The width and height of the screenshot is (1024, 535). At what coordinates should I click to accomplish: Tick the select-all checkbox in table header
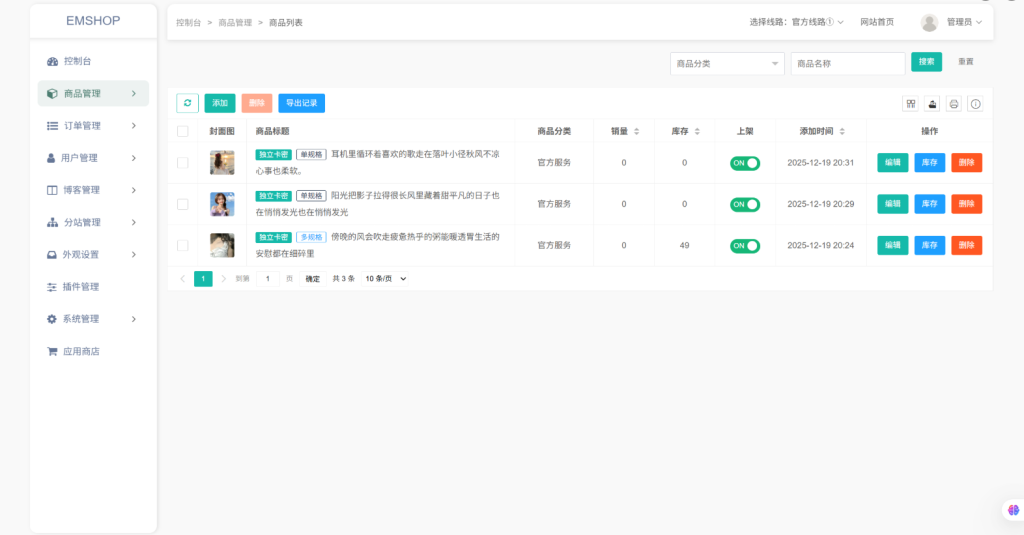(183, 131)
